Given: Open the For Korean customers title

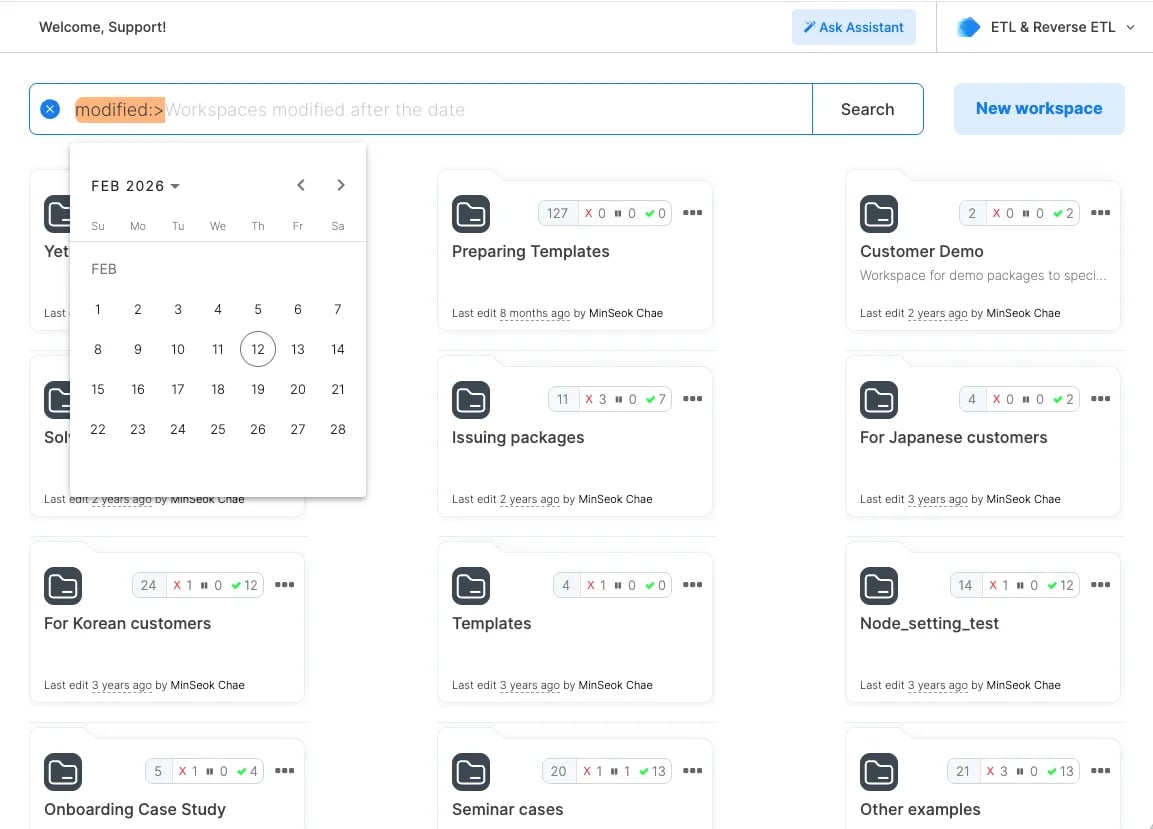Looking at the screenshot, I should [127, 624].
